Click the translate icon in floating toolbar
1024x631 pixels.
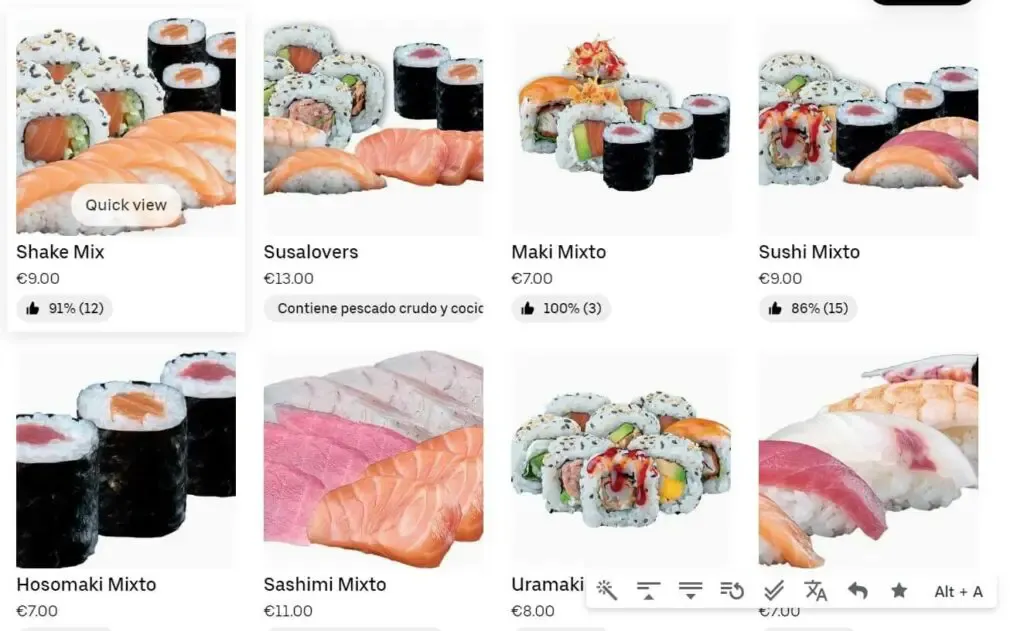816,591
